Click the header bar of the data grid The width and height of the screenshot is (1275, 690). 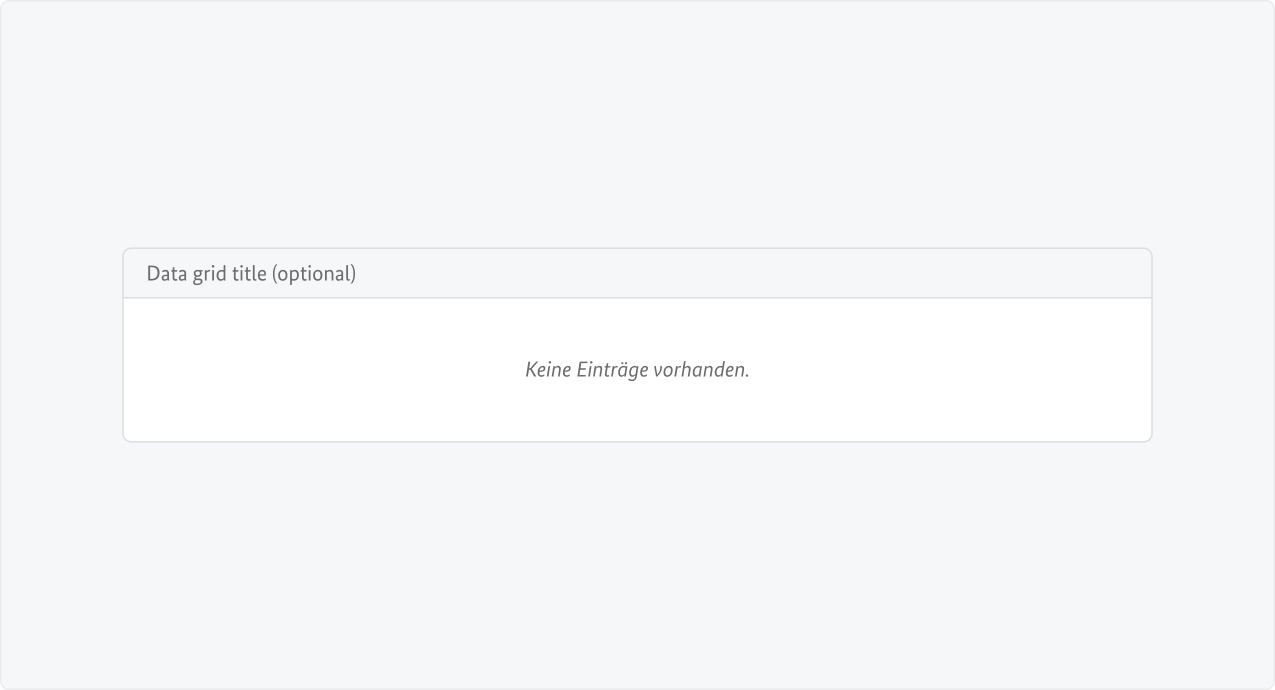click(637, 271)
